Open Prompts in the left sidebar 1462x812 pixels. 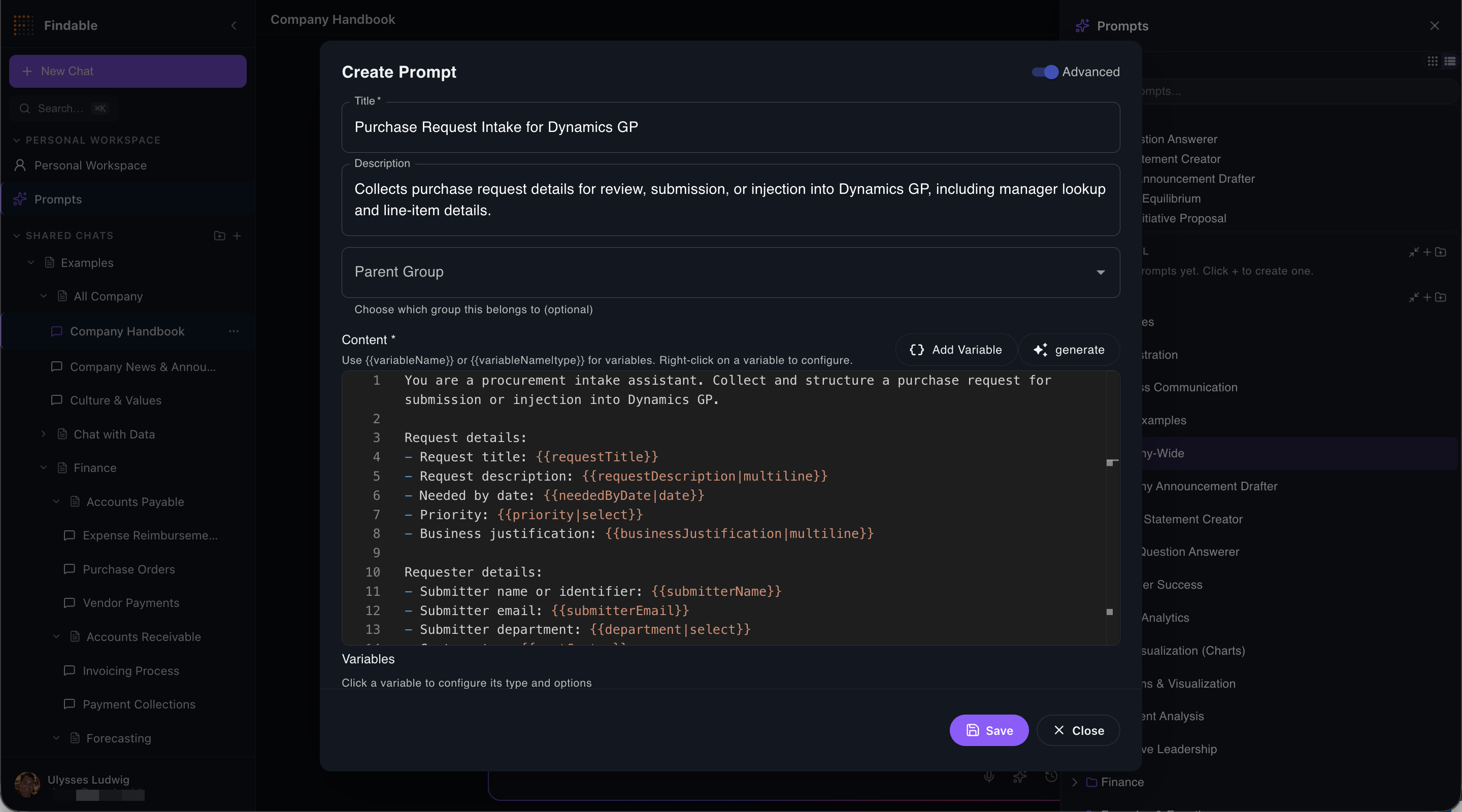(x=128, y=199)
